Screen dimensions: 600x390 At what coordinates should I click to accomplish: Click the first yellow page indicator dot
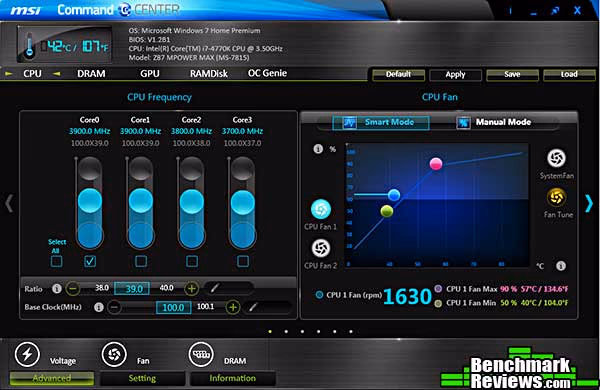(x=270, y=331)
